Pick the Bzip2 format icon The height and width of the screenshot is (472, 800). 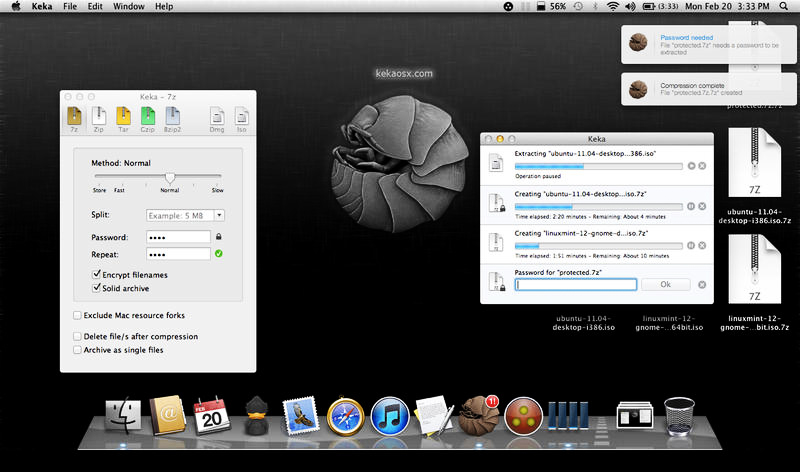[x=172, y=119]
